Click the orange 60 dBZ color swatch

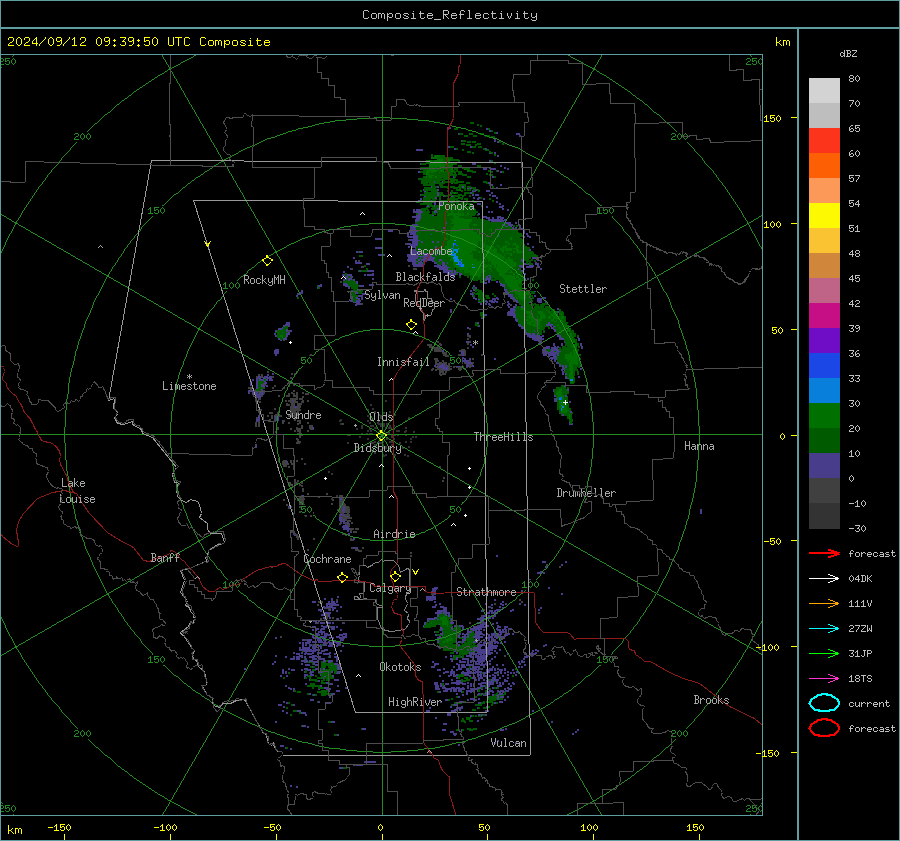824,165
